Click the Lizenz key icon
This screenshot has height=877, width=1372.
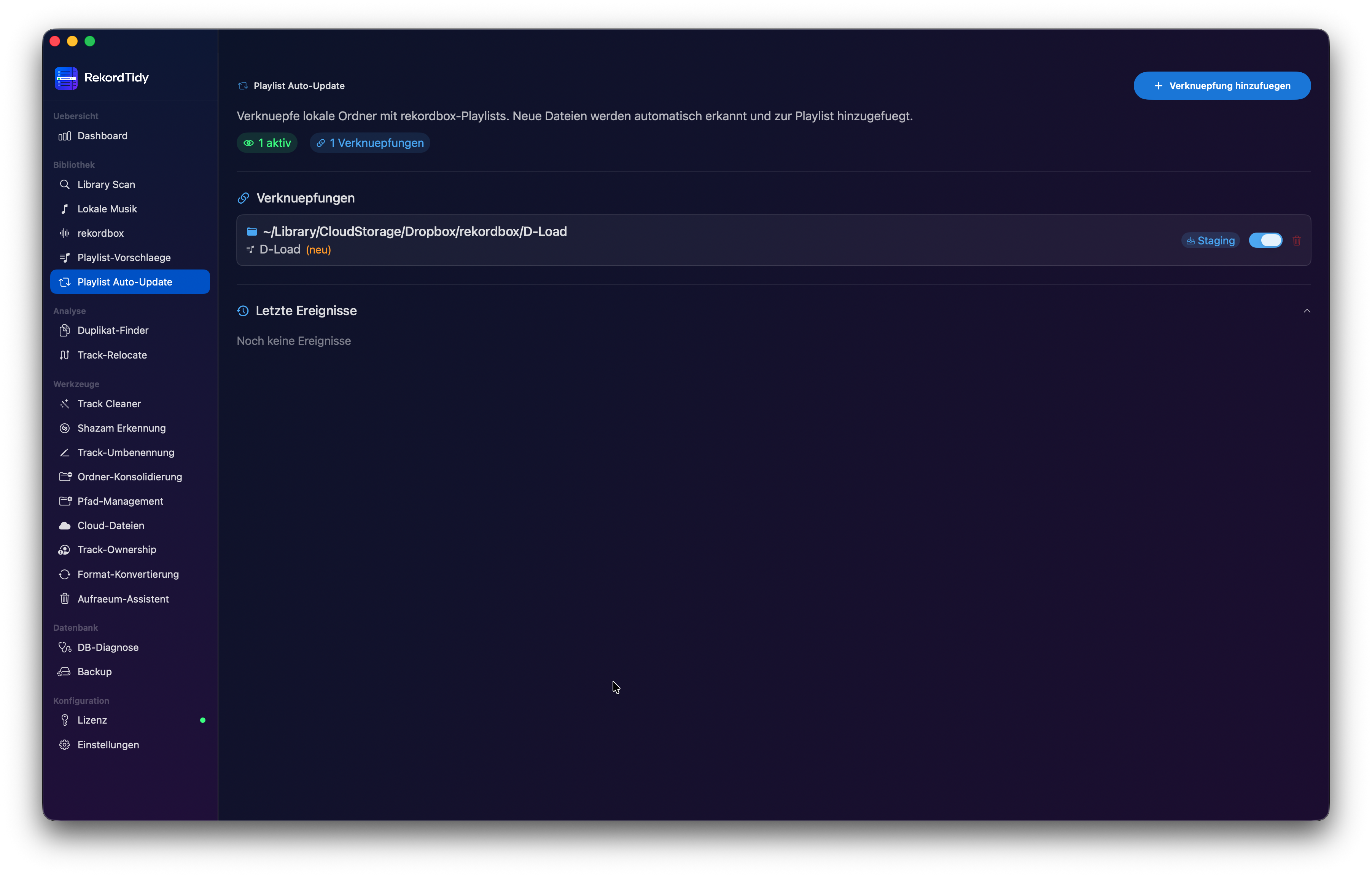[65, 720]
